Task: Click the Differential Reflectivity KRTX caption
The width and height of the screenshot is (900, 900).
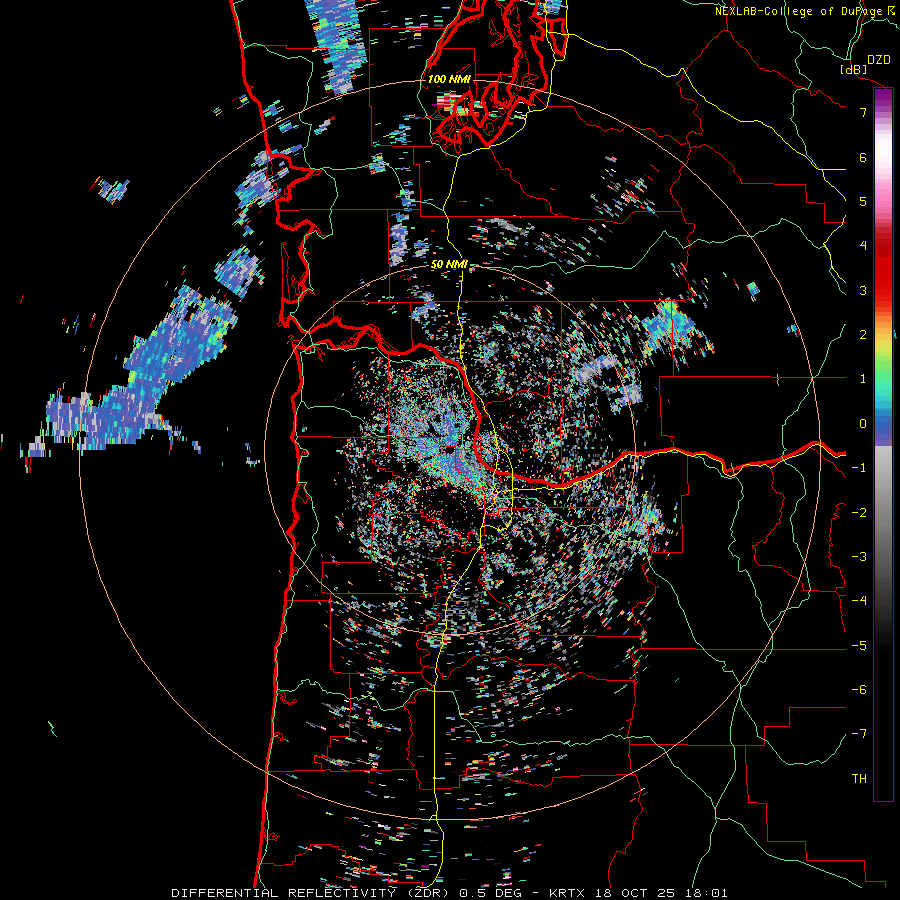Action: click(449, 893)
